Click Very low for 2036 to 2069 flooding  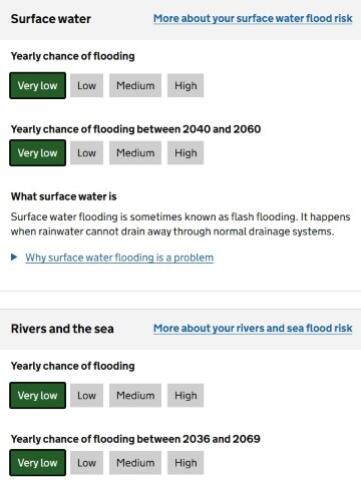38,463
